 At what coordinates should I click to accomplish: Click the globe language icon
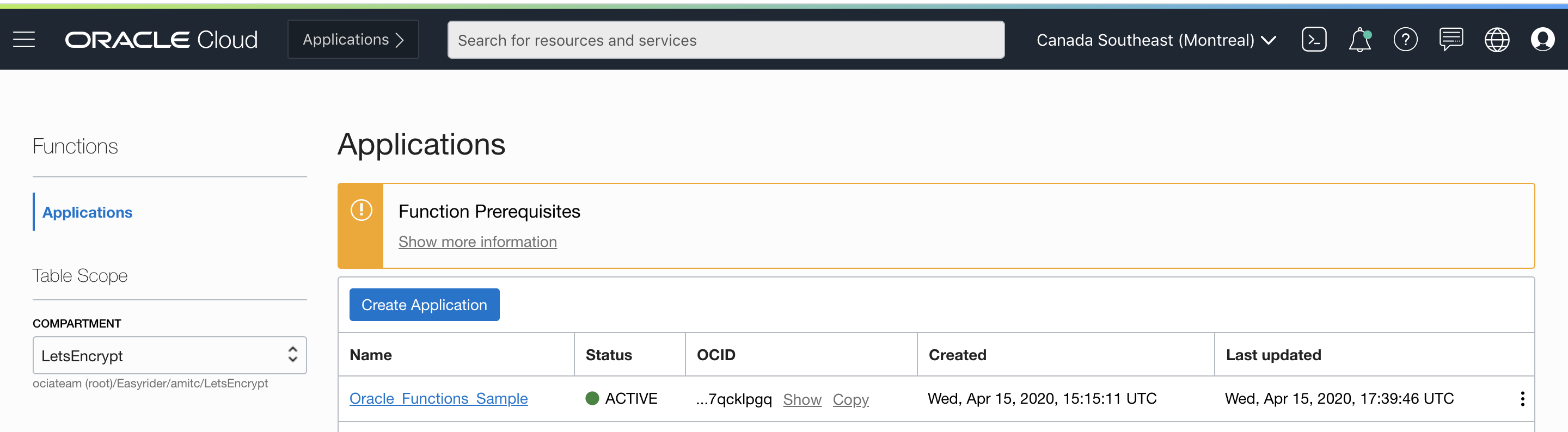click(x=1496, y=40)
